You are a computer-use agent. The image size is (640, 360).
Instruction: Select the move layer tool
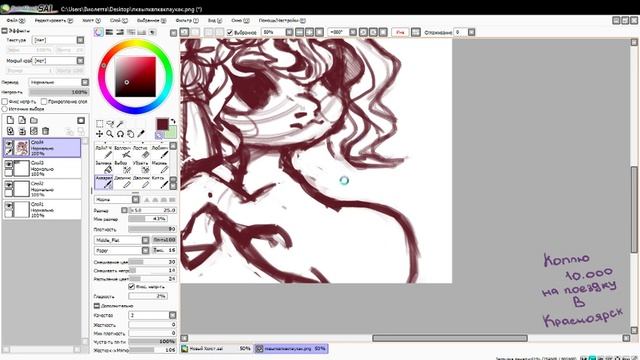point(100,133)
